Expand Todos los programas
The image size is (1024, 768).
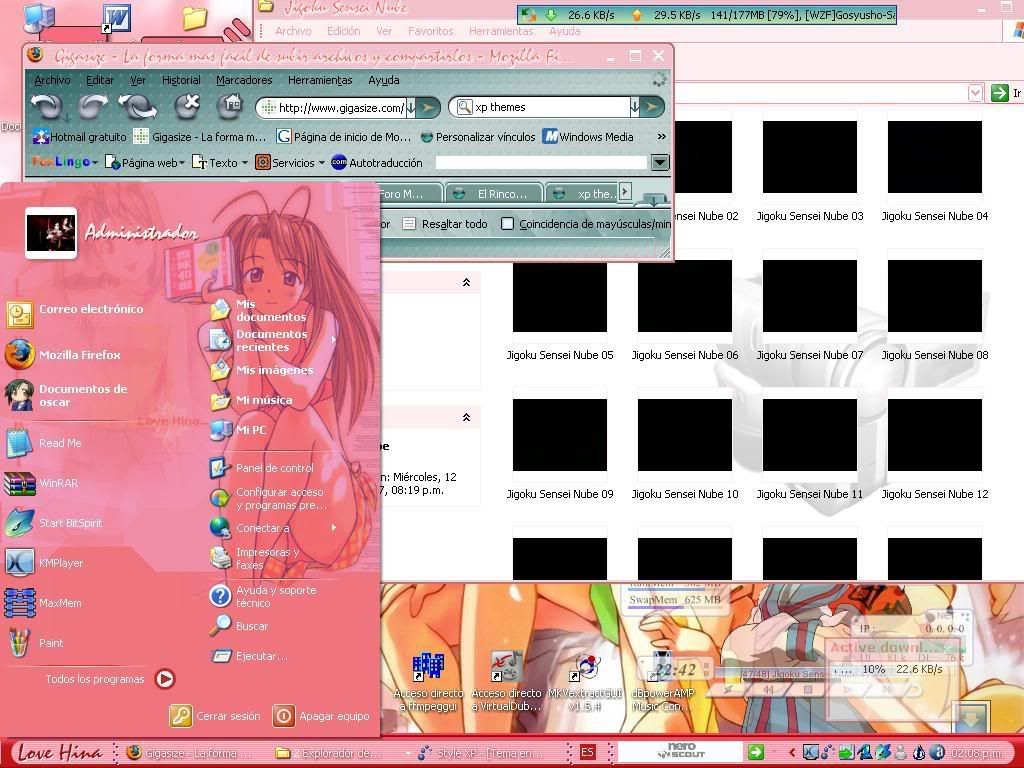point(110,679)
